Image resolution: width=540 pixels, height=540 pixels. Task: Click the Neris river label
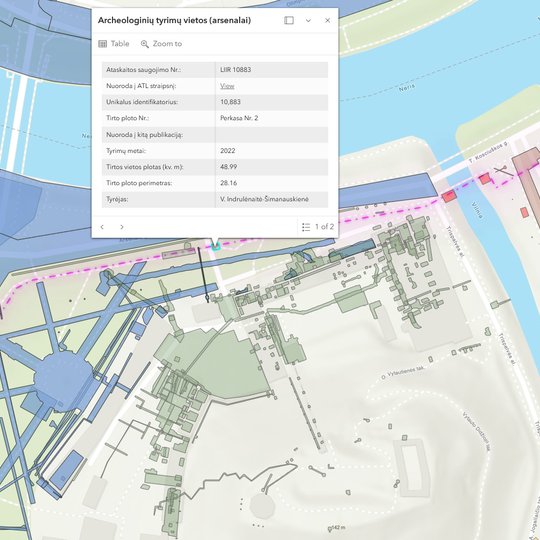pos(407,88)
